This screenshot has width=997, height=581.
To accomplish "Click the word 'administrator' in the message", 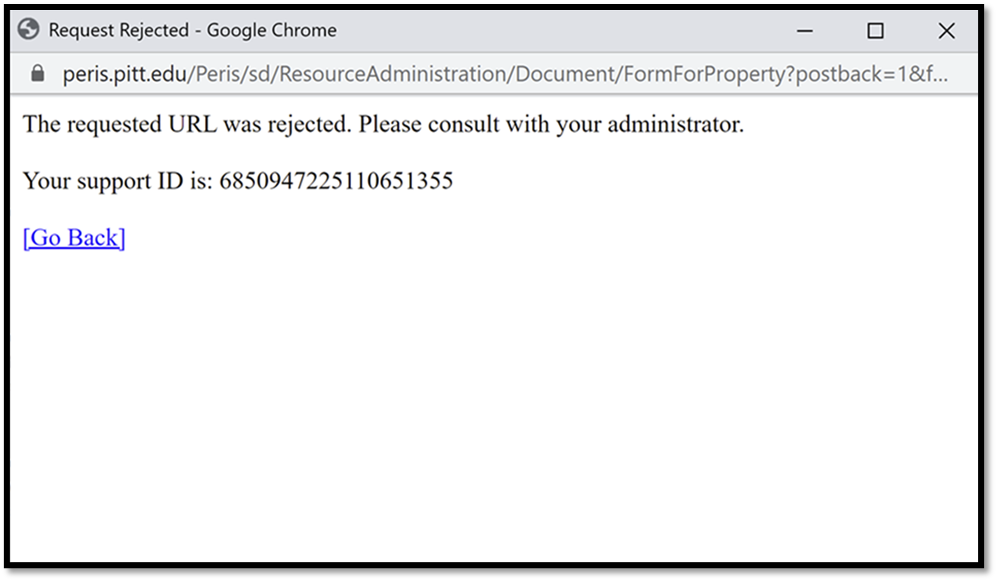I will pyautogui.click(x=675, y=125).
